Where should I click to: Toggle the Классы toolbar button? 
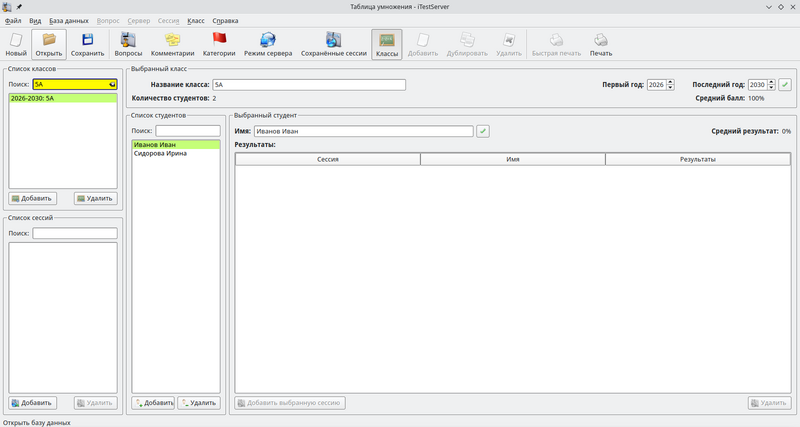coord(386,44)
